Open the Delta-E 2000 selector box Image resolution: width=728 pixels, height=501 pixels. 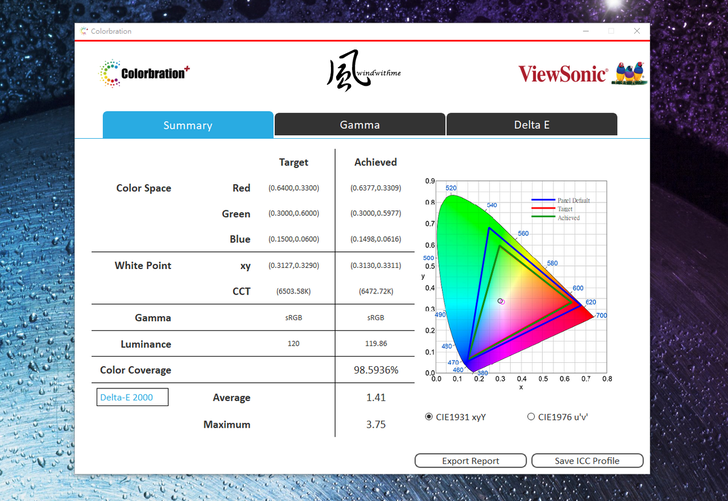coord(132,397)
